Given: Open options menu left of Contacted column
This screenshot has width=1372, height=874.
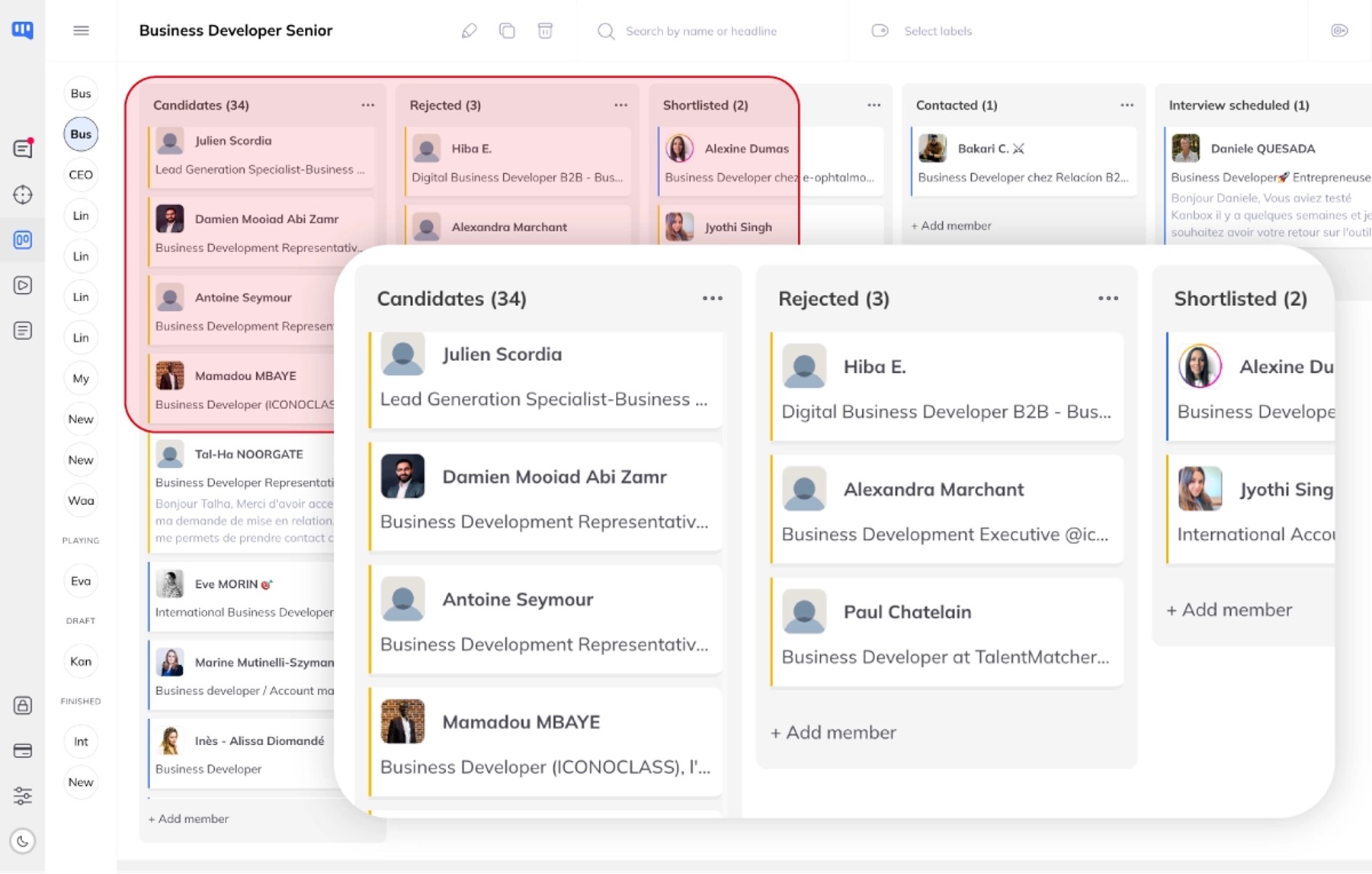Looking at the screenshot, I should tap(874, 105).
